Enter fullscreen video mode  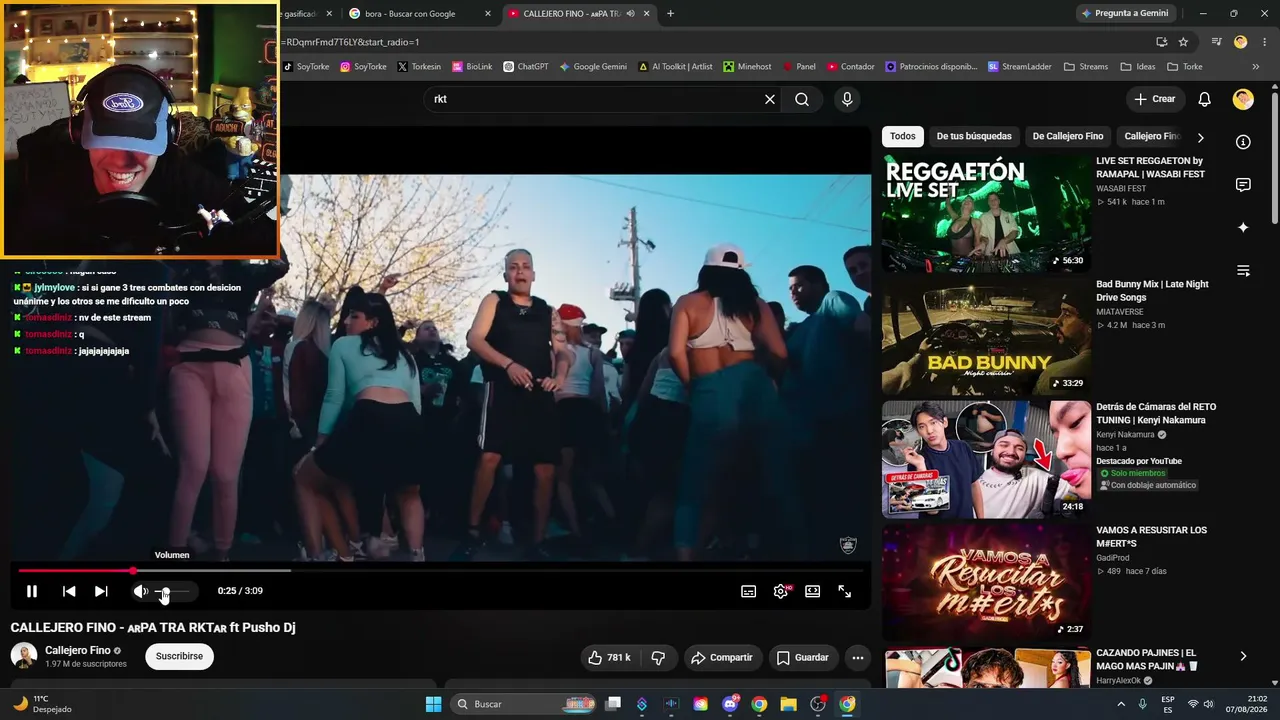tap(845, 591)
